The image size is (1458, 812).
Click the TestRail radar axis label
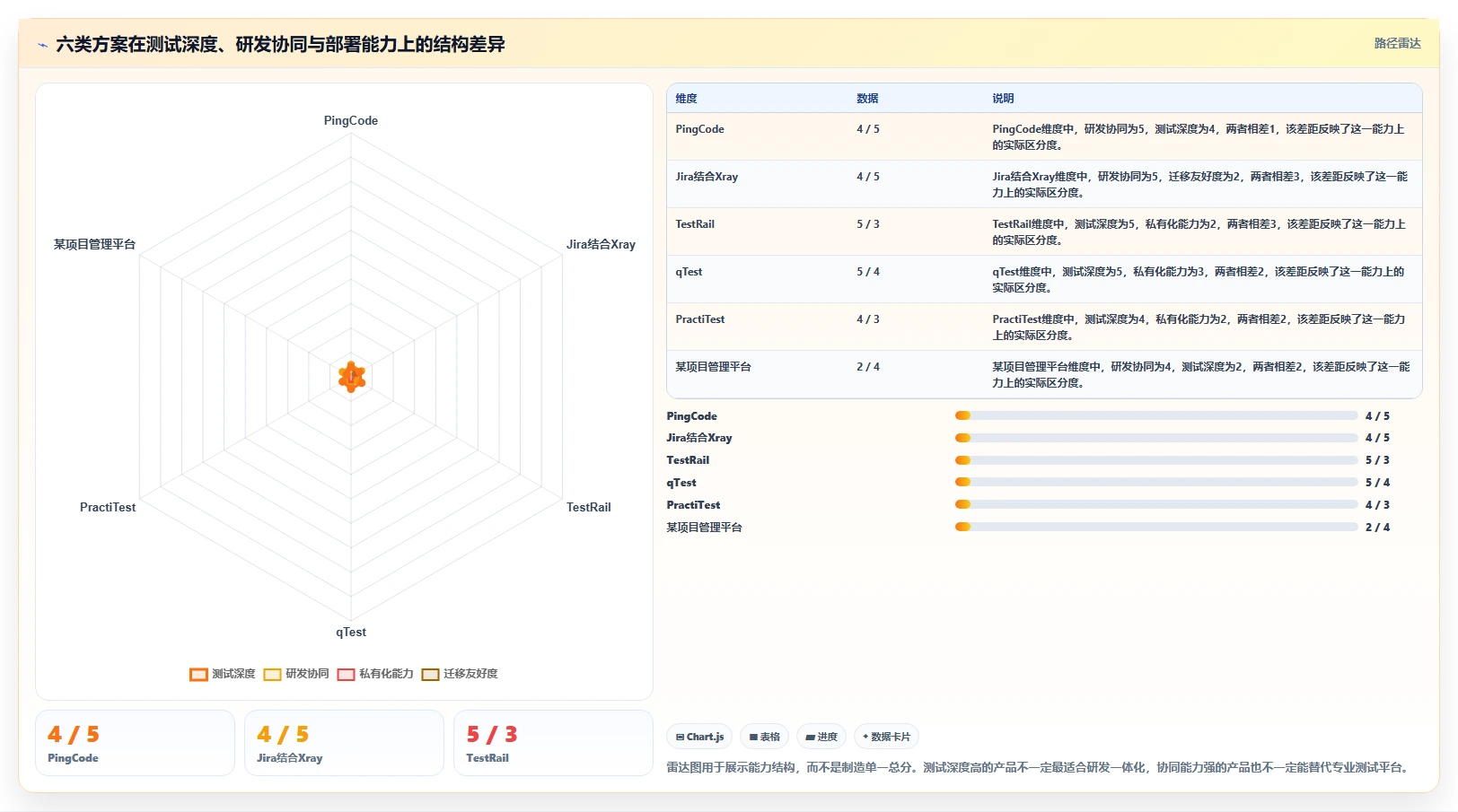pyautogui.click(x=588, y=507)
